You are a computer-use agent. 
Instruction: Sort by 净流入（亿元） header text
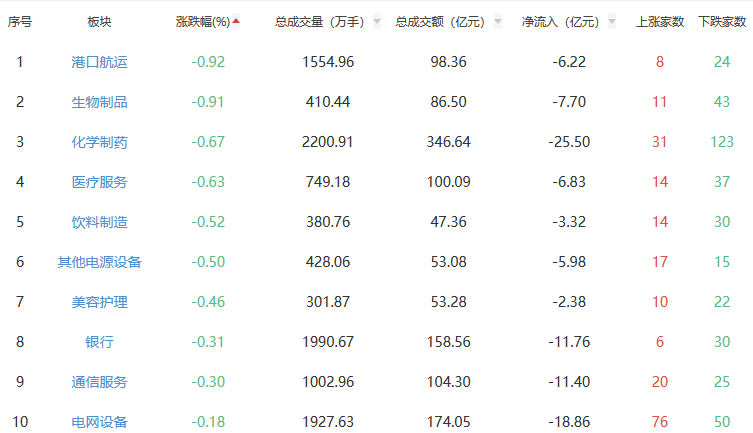tap(560, 22)
